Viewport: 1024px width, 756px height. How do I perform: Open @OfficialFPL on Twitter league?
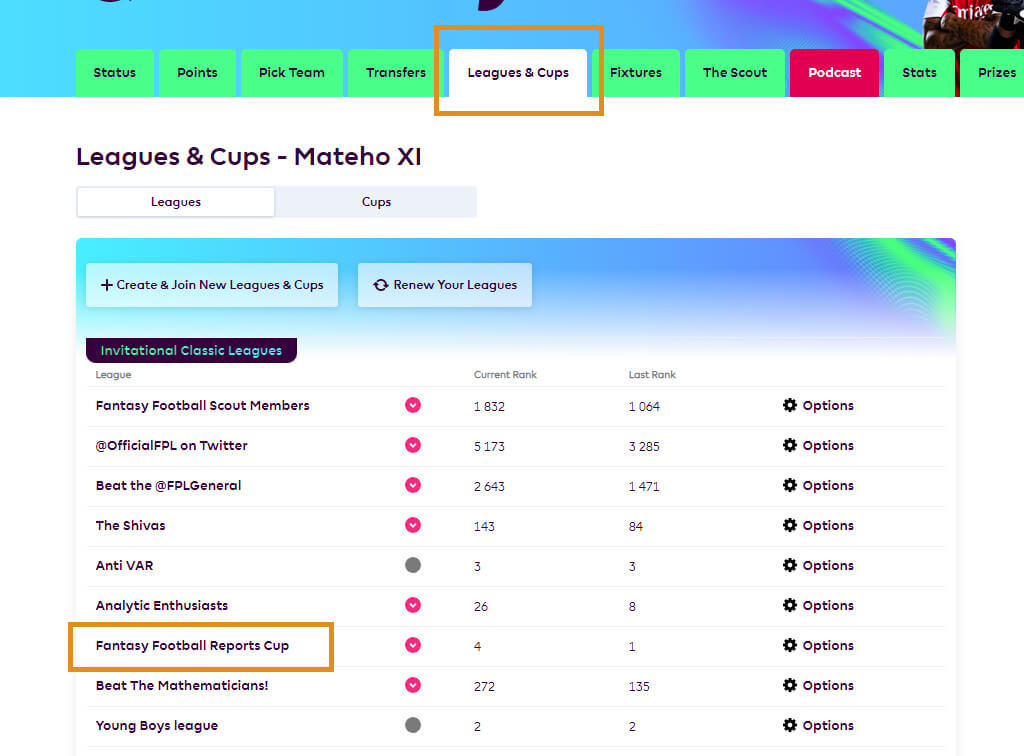pos(172,445)
